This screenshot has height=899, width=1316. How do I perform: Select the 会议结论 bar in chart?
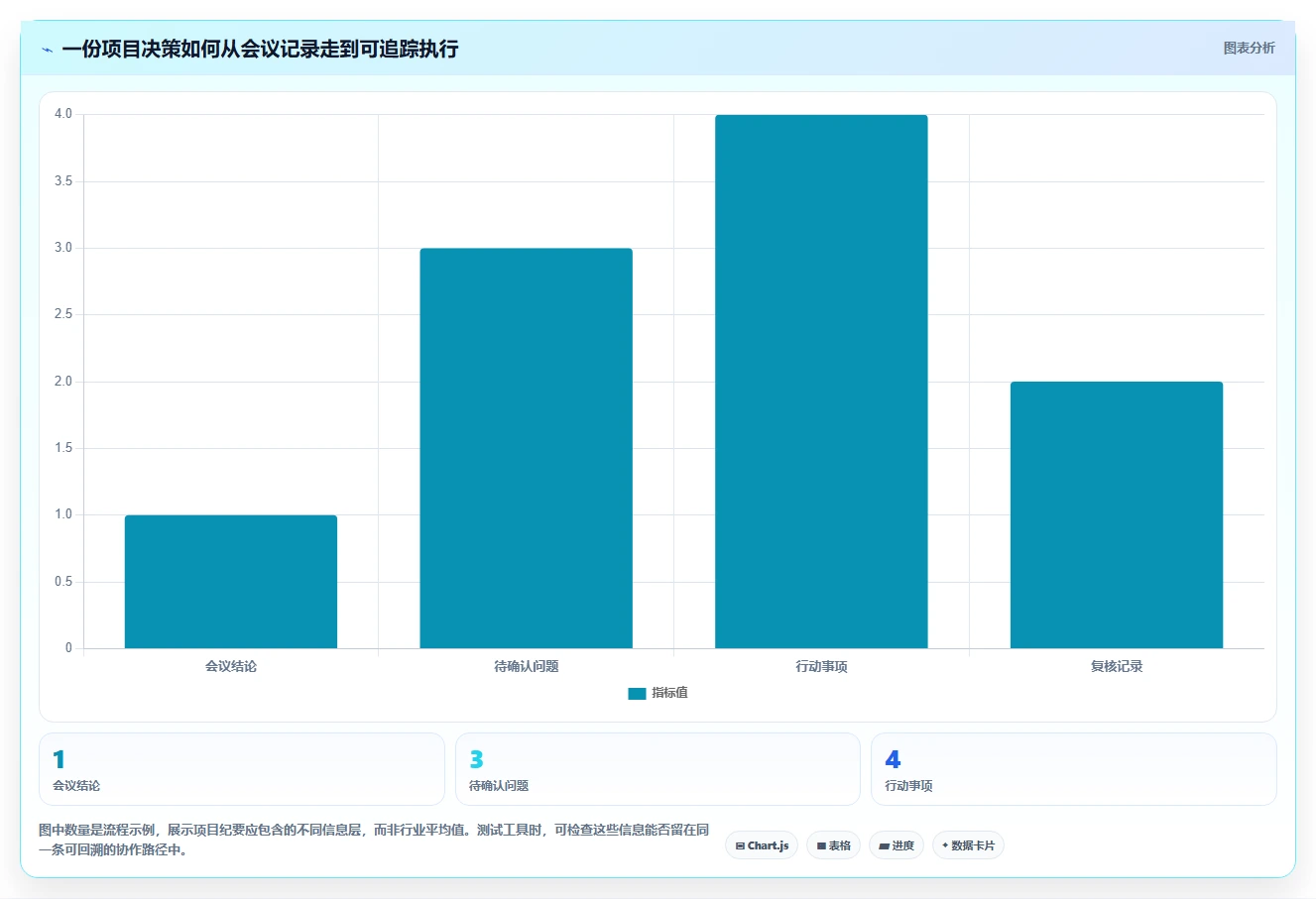(231, 582)
